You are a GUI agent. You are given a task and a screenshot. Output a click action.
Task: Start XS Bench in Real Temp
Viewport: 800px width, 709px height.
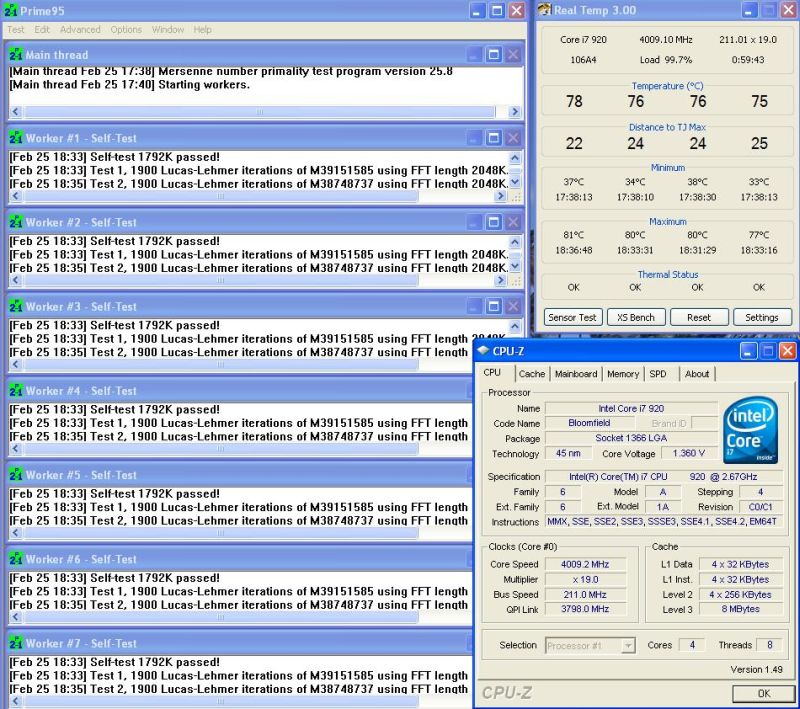coord(636,317)
